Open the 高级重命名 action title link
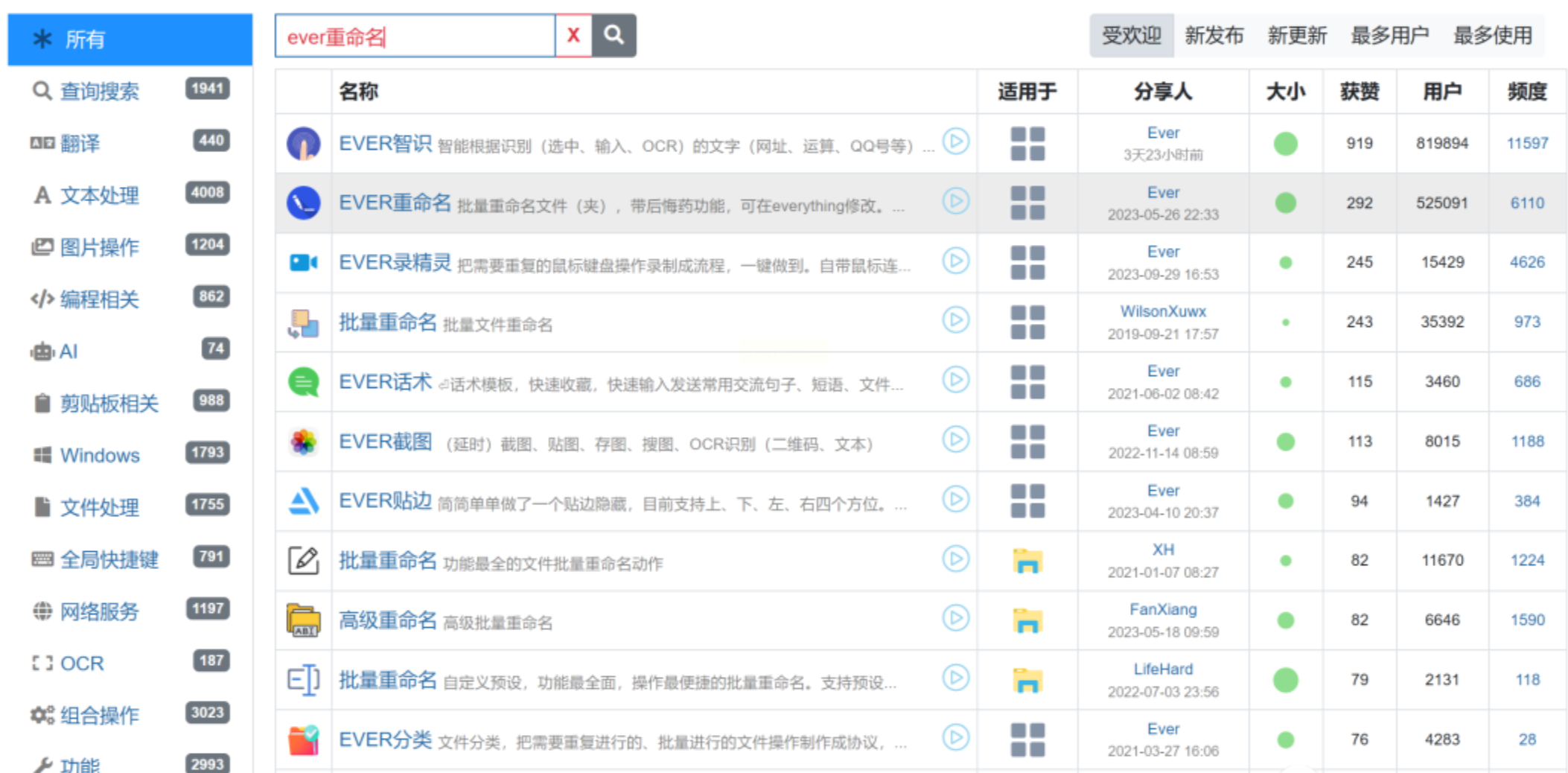 click(x=387, y=620)
